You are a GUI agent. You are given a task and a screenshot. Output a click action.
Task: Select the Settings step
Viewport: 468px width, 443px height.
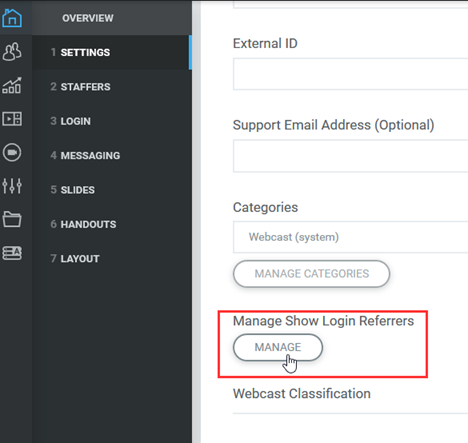coord(112,52)
